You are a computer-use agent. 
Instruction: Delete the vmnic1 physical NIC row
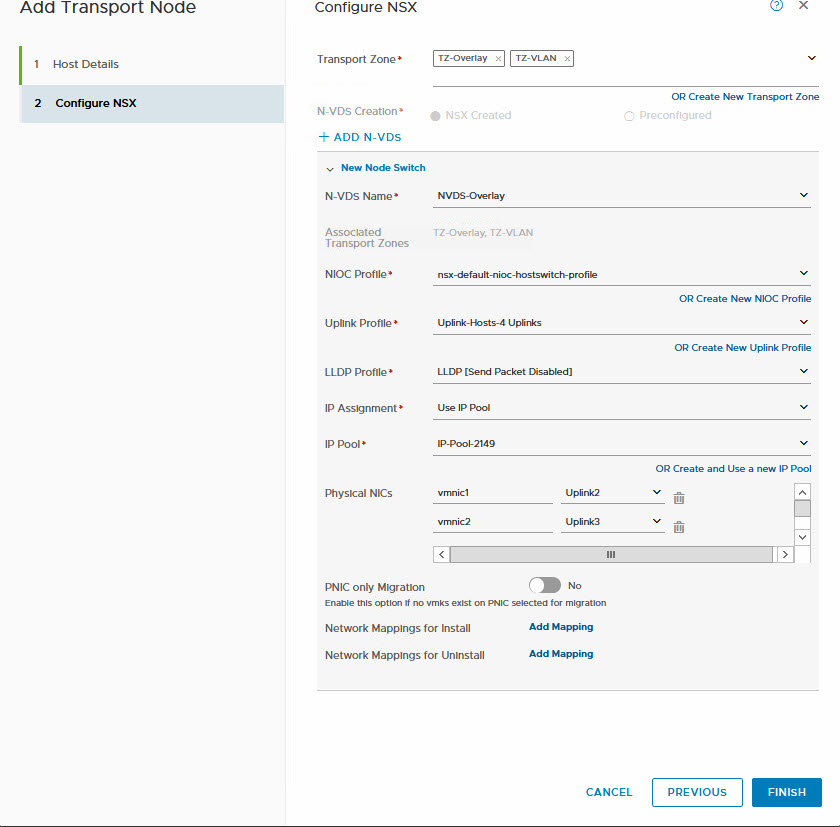click(x=679, y=498)
